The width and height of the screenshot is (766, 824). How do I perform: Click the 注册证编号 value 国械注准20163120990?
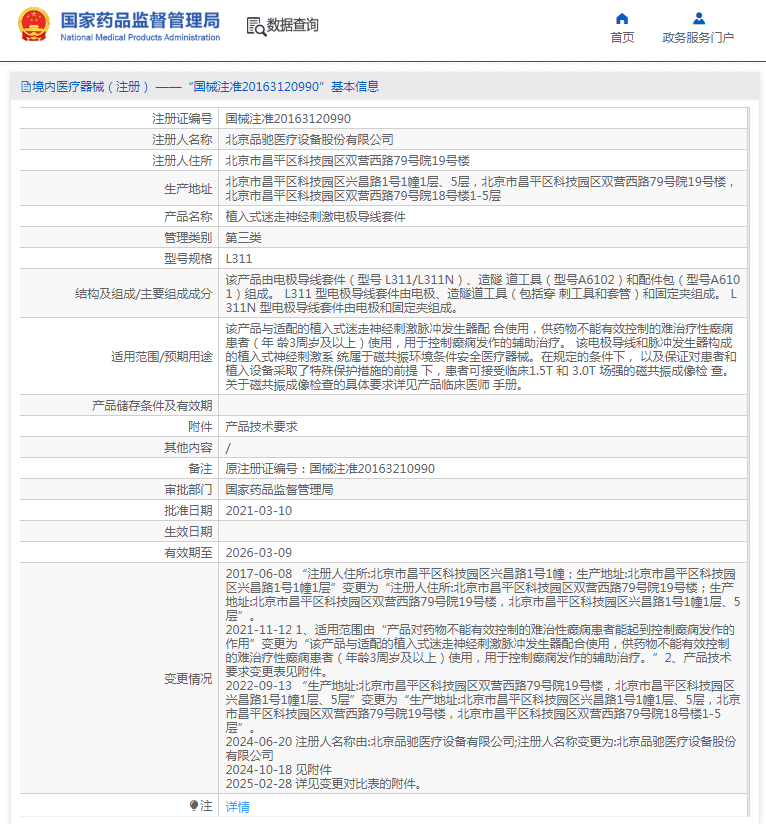tap(288, 119)
